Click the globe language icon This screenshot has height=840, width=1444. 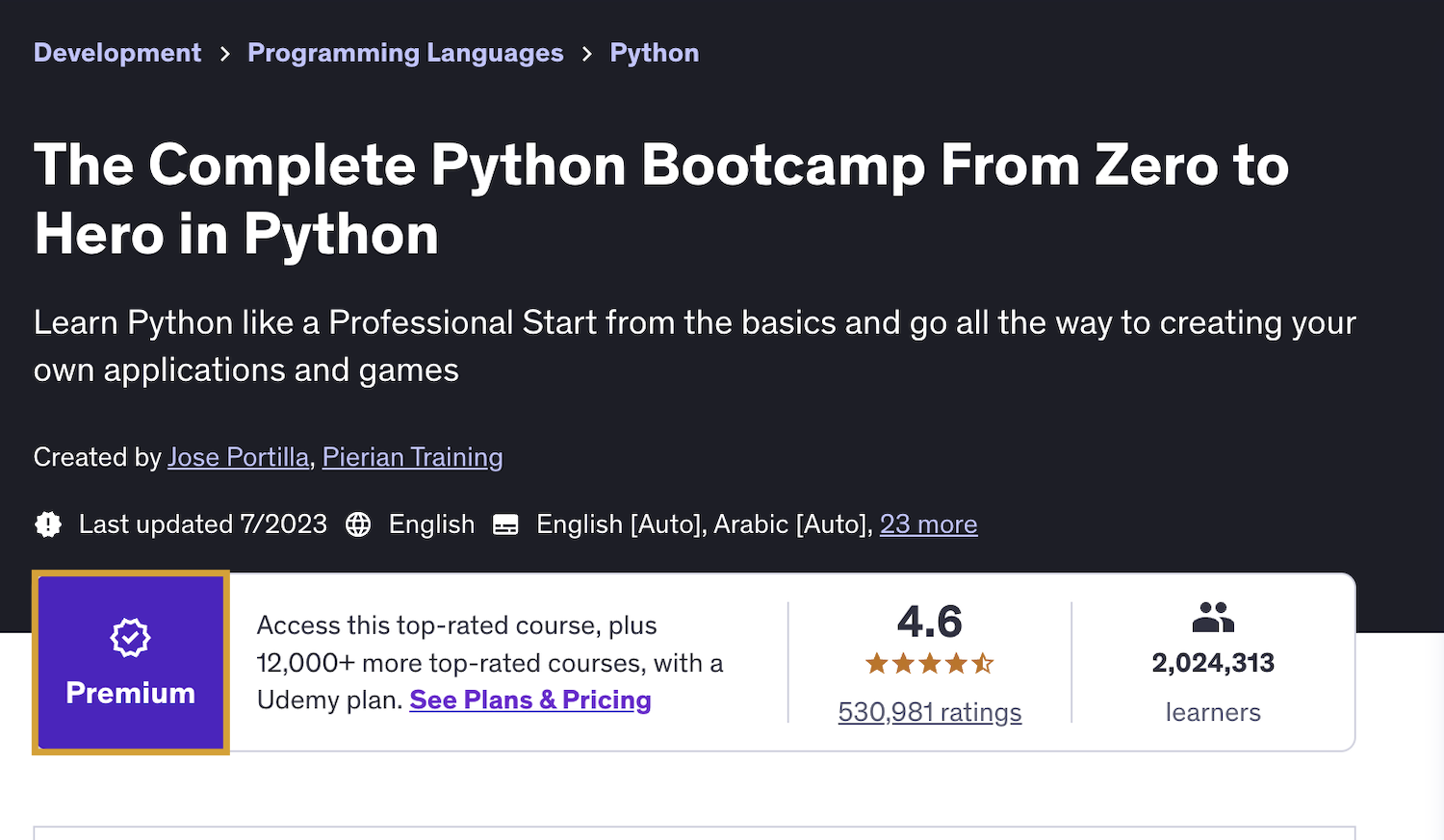pos(358,524)
